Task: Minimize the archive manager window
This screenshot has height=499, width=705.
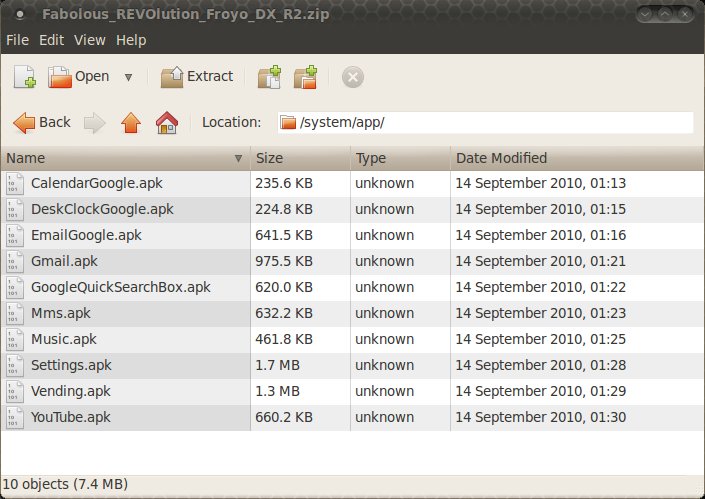Action: click(645, 14)
